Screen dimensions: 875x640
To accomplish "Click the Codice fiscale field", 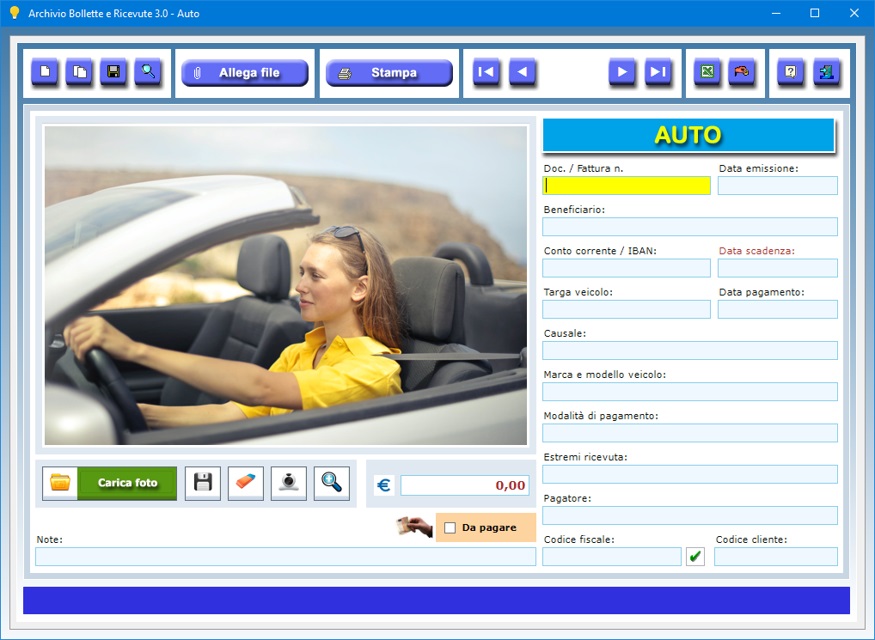I will (612, 556).
